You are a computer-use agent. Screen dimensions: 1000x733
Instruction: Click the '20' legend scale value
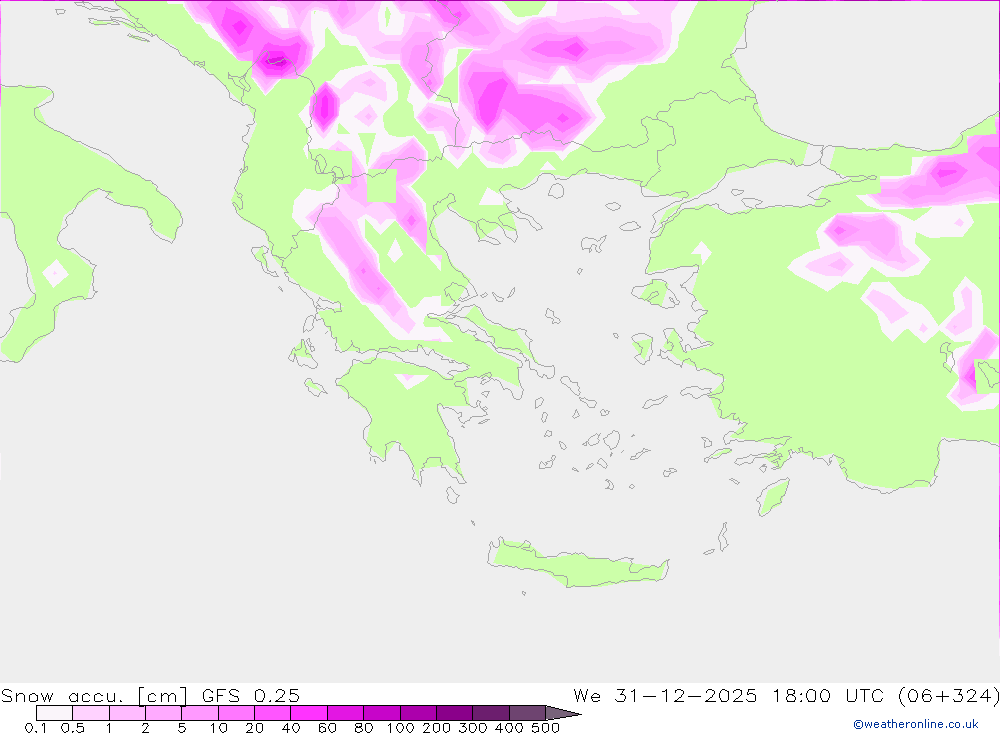point(254,728)
